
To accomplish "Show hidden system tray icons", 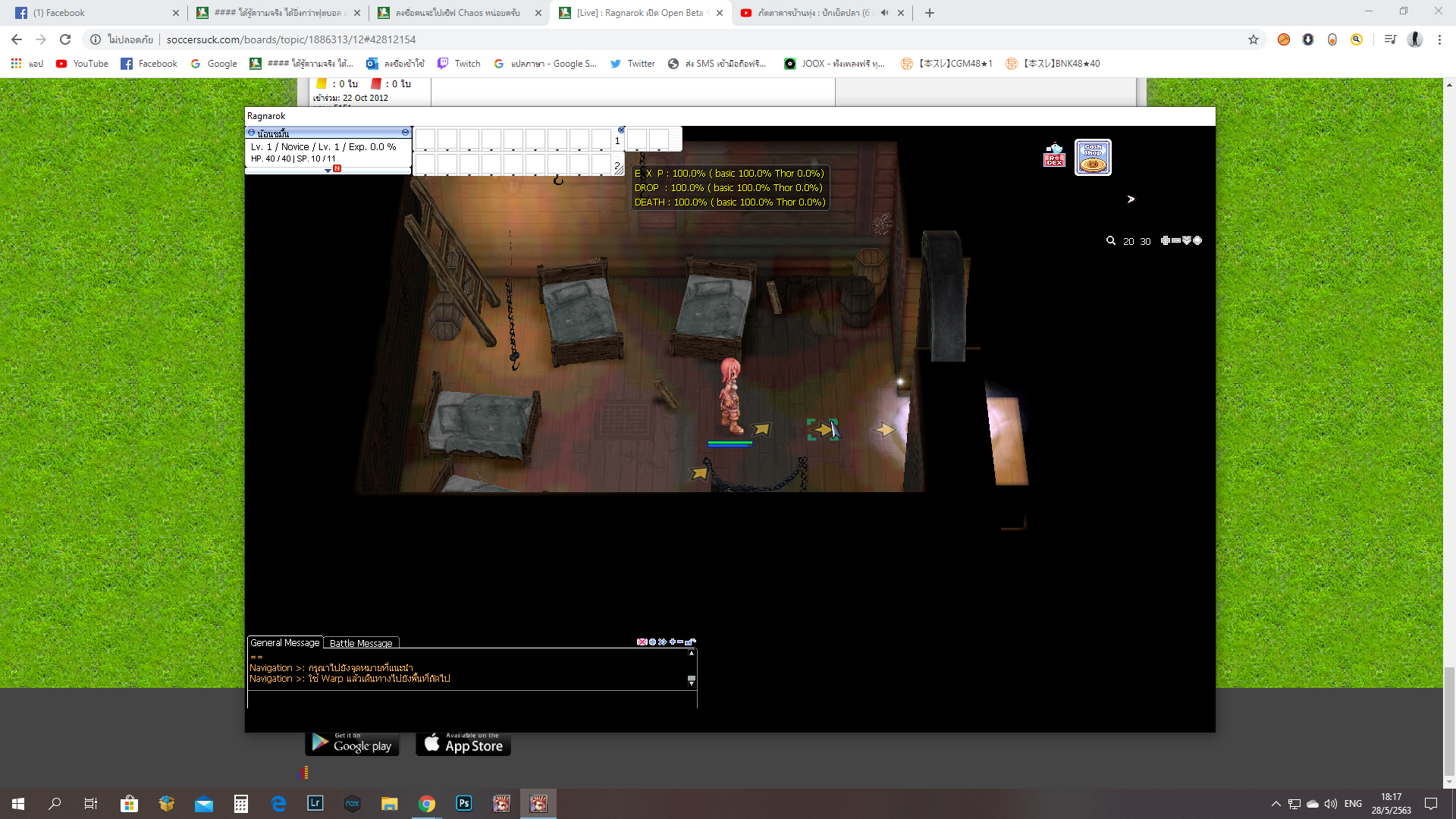I will point(1276,804).
